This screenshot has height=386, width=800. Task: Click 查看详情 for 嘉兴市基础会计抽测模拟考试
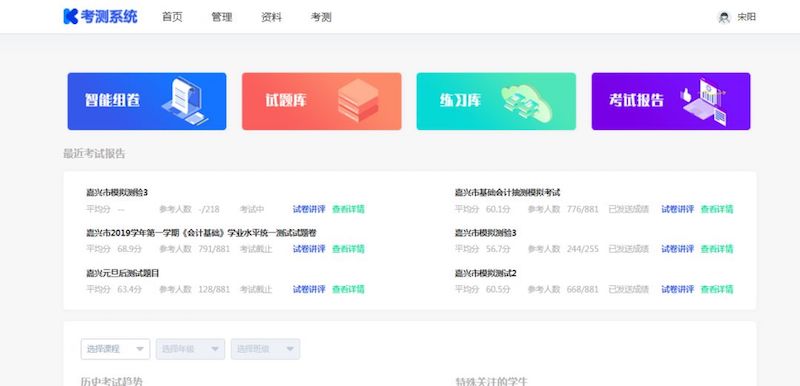coord(717,209)
